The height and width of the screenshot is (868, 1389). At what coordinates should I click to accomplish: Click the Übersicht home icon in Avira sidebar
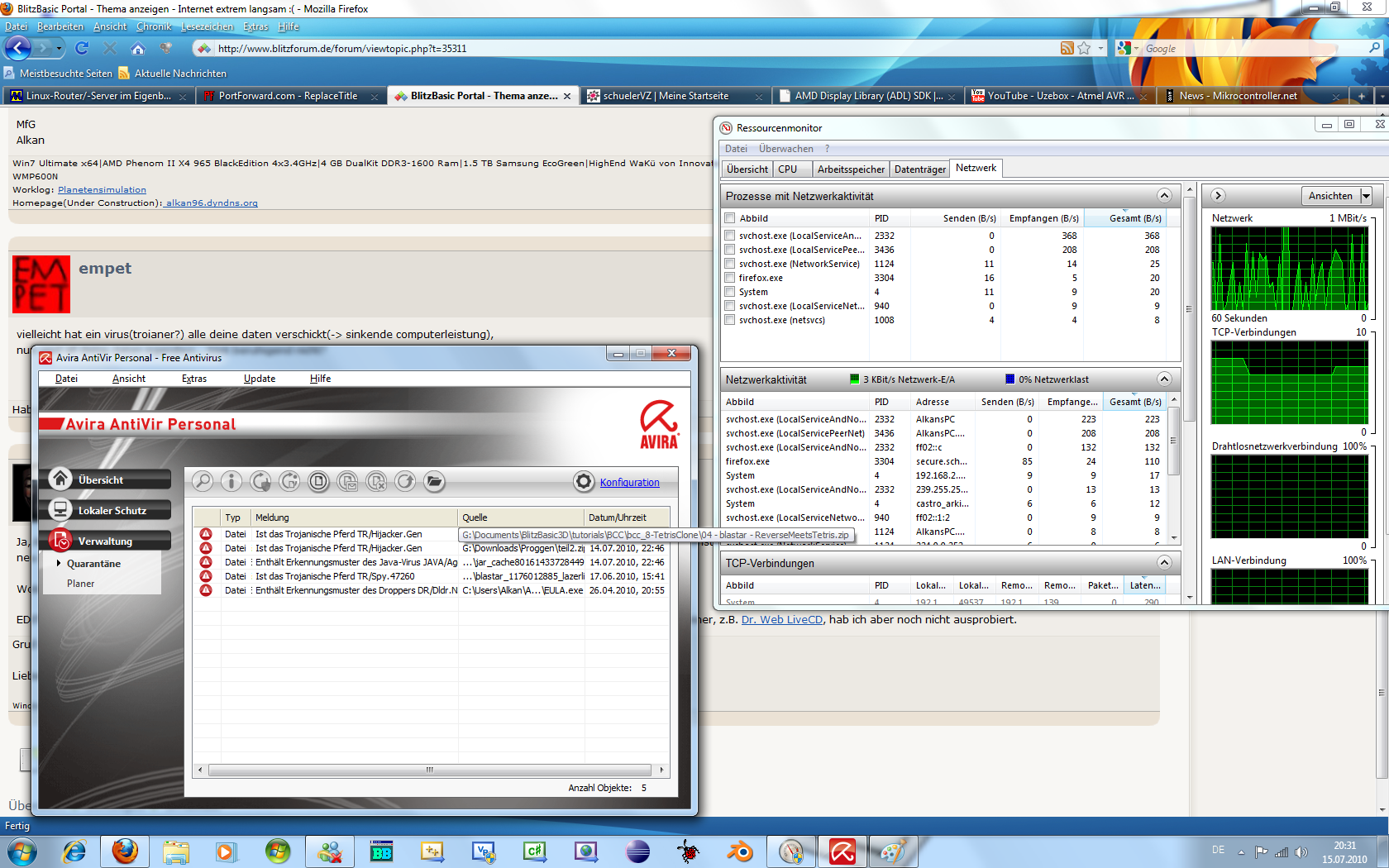click(x=60, y=479)
